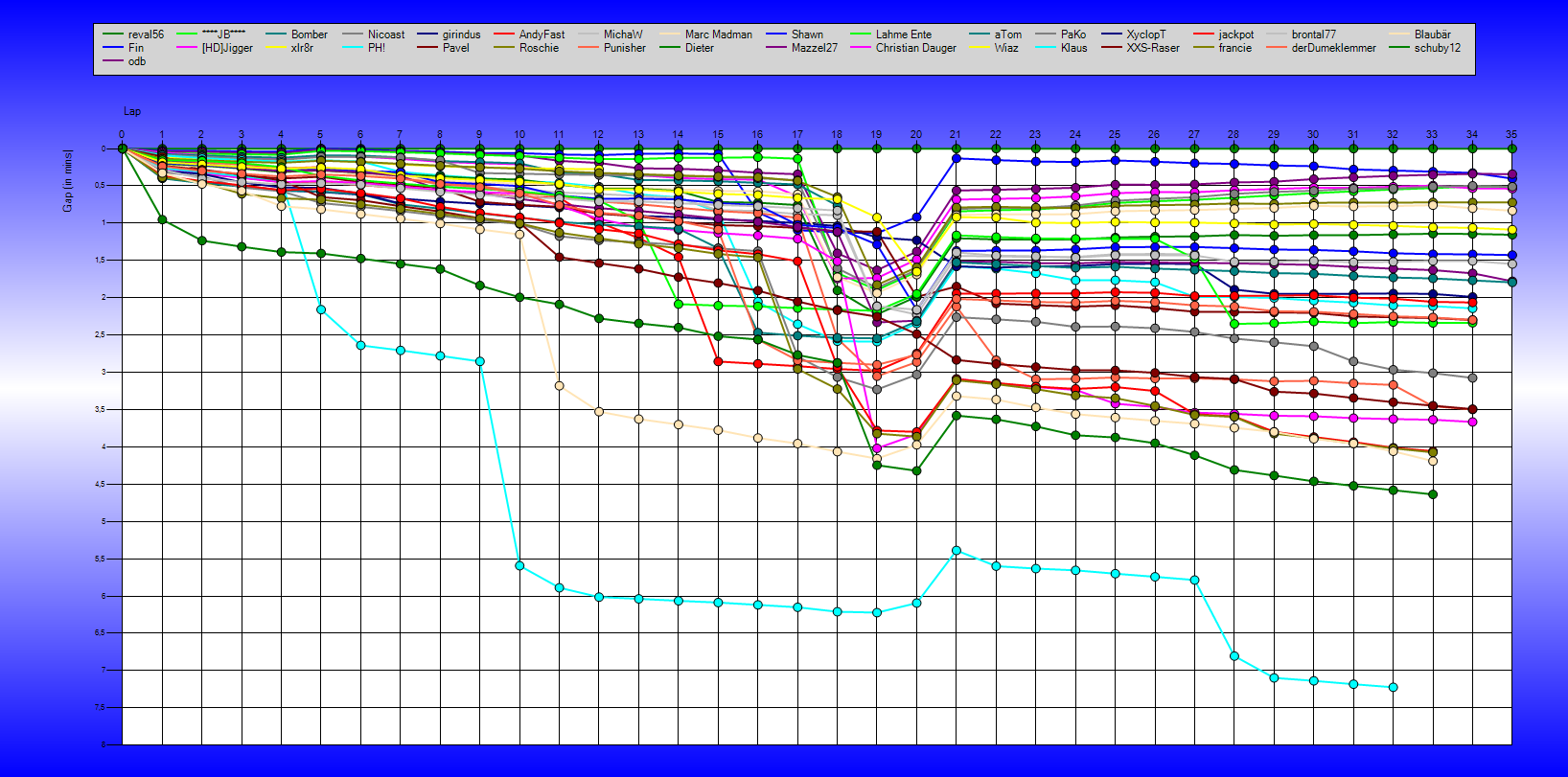Select lap 28 on the x-axis
Image resolution: width=1568 pixels, height=777 pixels.
tap(1234, 135)
